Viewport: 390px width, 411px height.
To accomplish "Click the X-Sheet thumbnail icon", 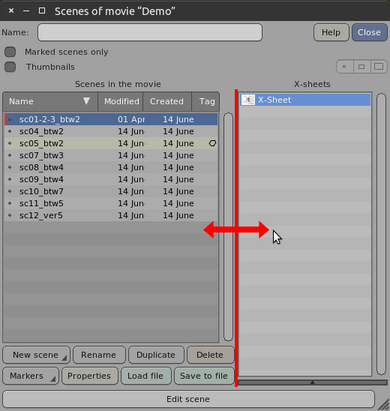I will click(248, 100).
